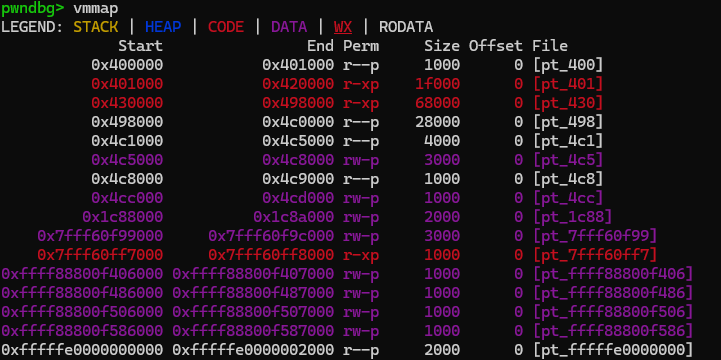The image size is (721, 360).
Task: Click the underlined WX legend label
Action: point(343,27)
